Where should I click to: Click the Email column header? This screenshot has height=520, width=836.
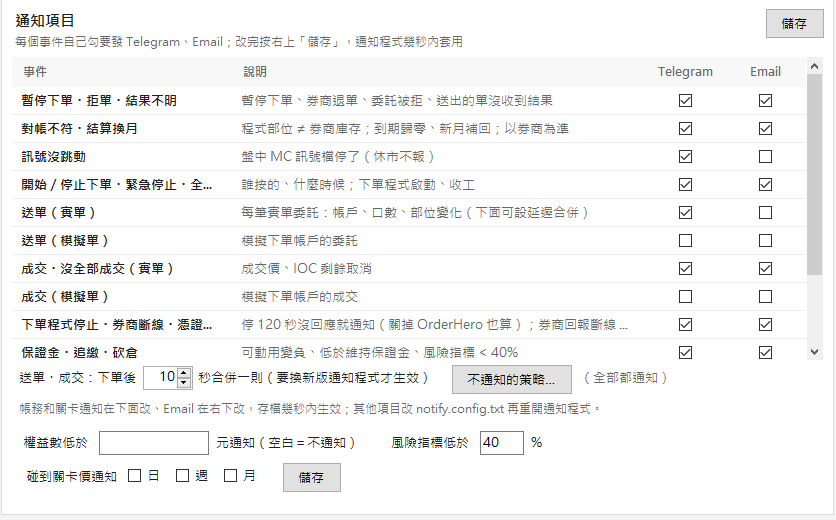[765, 71]
